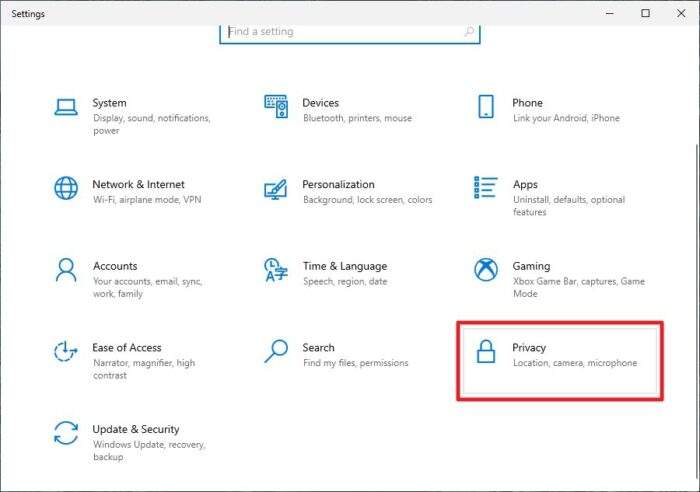The image size is (700, 492).
Task: Click 'Link your Android, iPhone' description
Action: pyautogui.click(x=566, y=118)
